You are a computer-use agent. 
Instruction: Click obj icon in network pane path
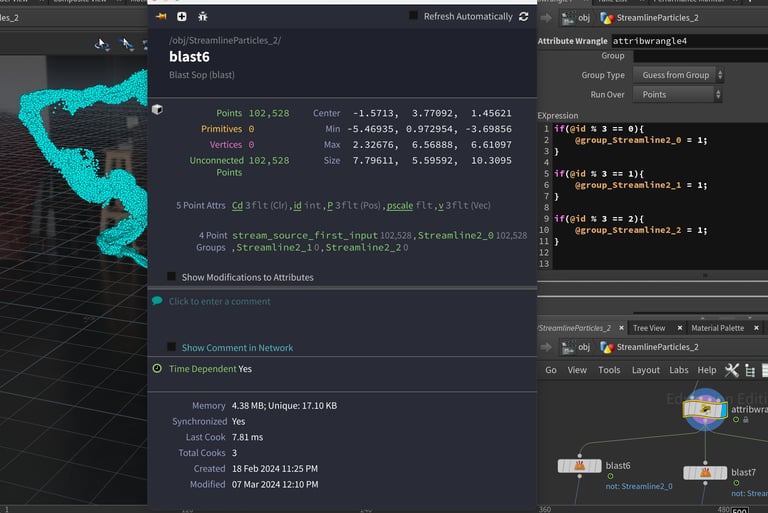tap(568, 347)
